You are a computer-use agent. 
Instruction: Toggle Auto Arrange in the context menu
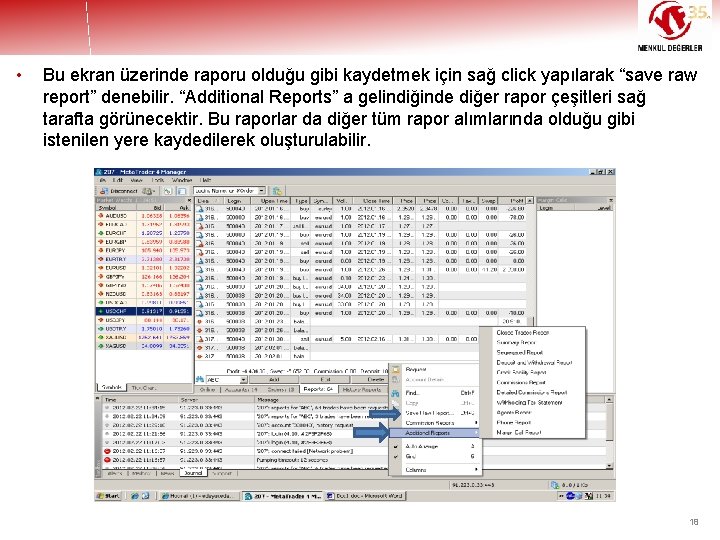tap(434, 446)
